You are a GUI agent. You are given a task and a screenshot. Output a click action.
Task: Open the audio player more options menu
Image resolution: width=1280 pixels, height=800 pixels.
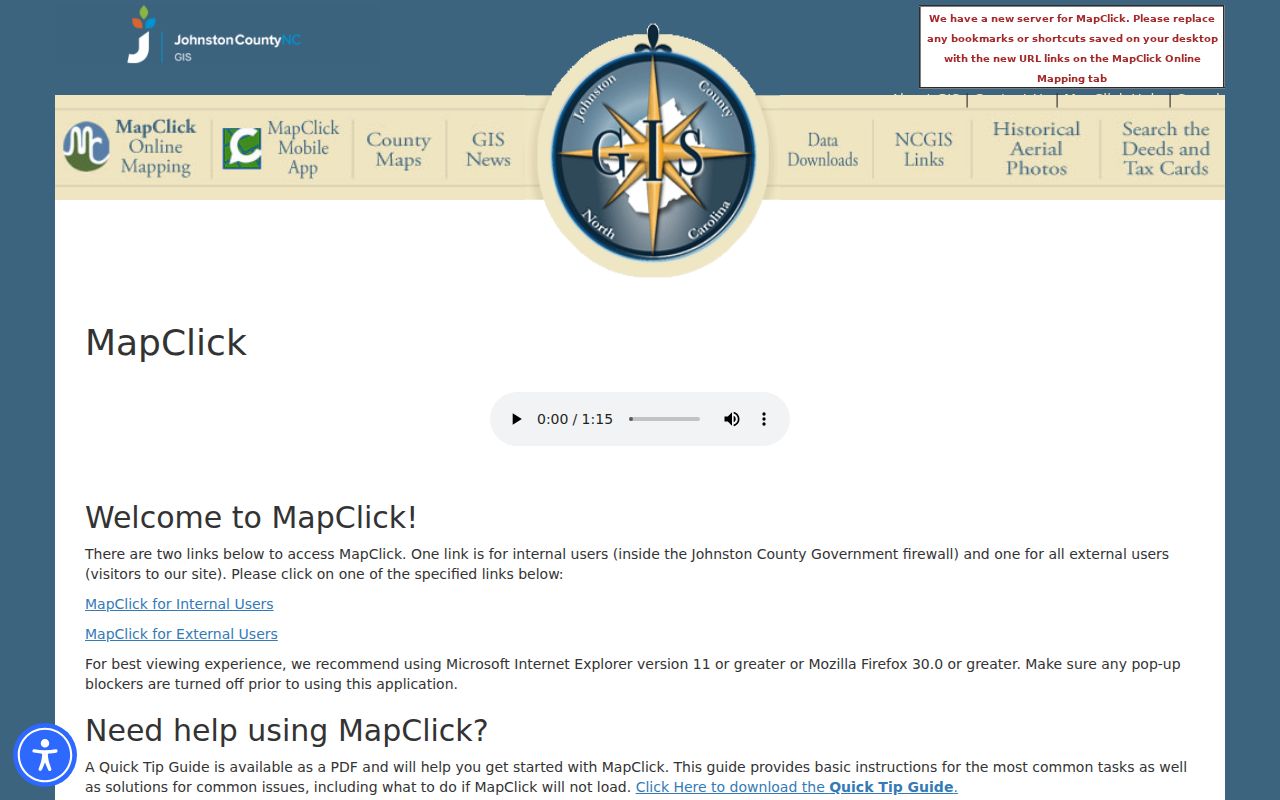point(764,419)
